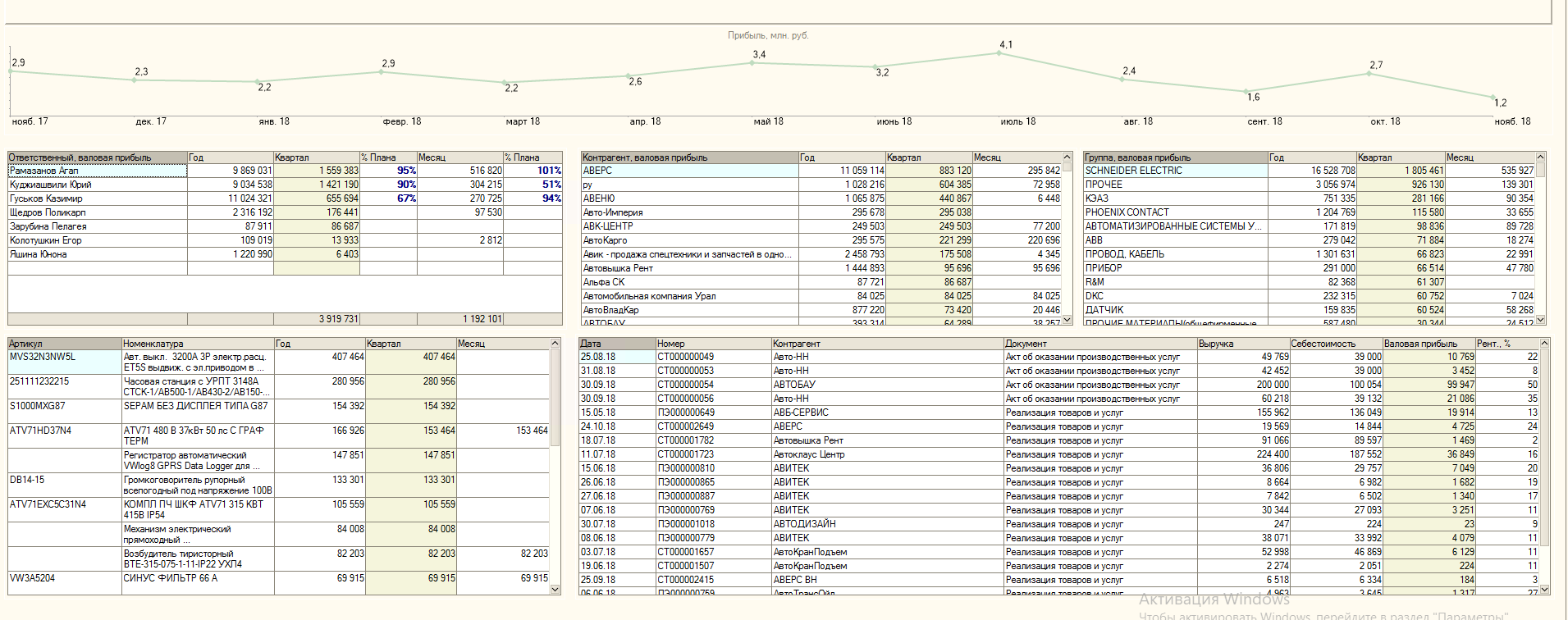The width and height of the screenshot is (1568, 620).
Task: Select the contractor 'Альфа СК'
Action: tap(690, 282)
